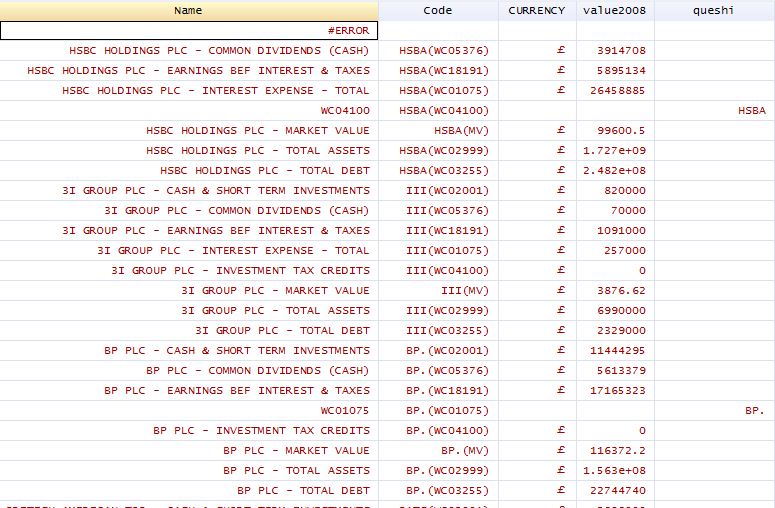Click BP PLC - CASH & SHORT TERM INVESTMENTS

189,351
